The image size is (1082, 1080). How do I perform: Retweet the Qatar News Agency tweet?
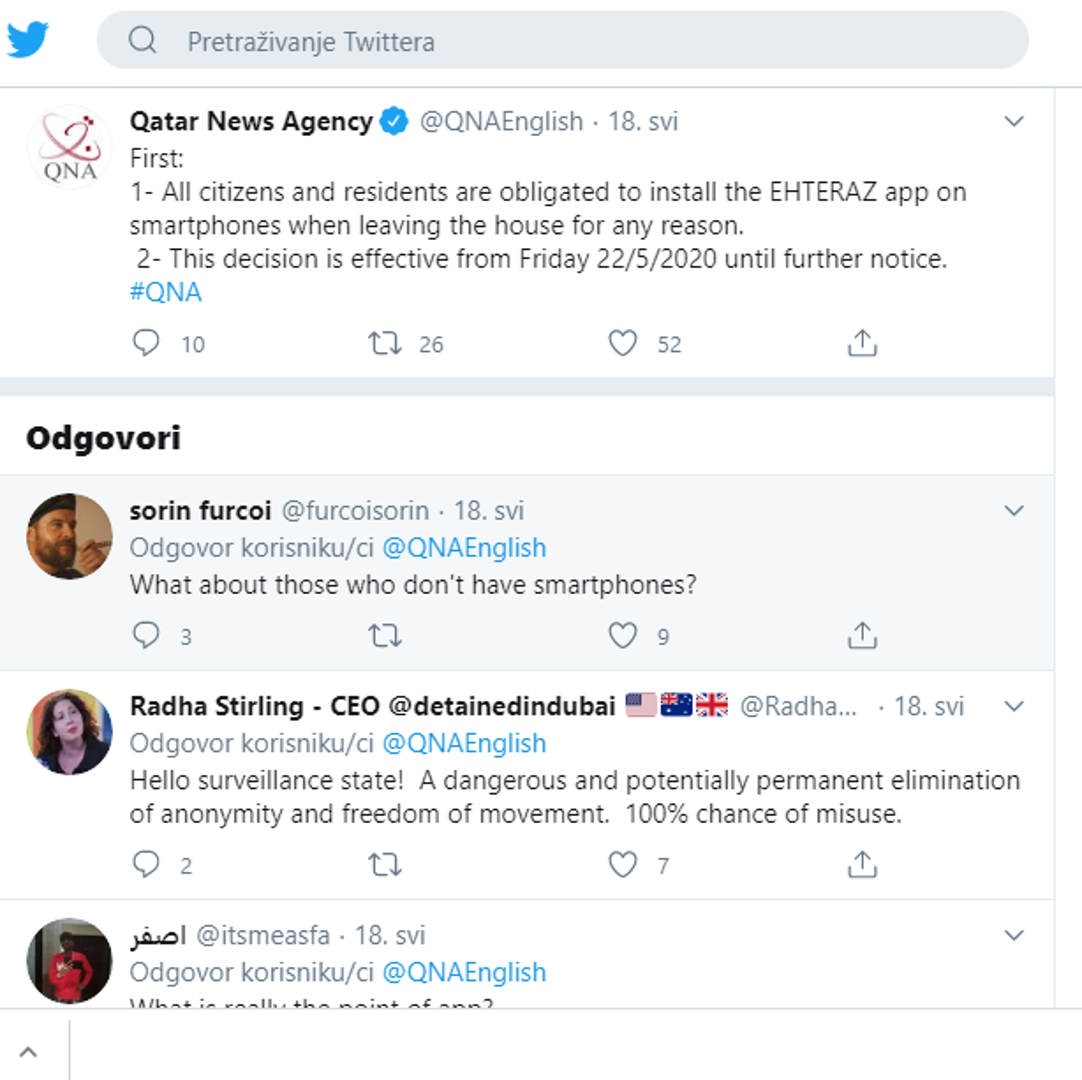pos(385,344)
